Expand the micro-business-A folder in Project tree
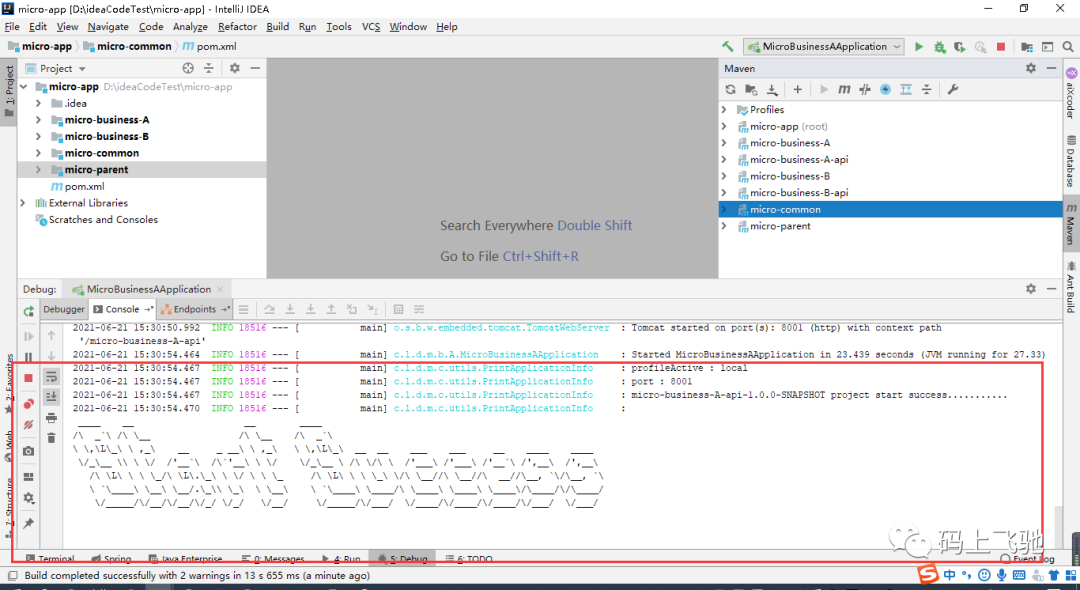Image resolution: width=1080 pixels, height=590 pixels. (x=39, y=120)
